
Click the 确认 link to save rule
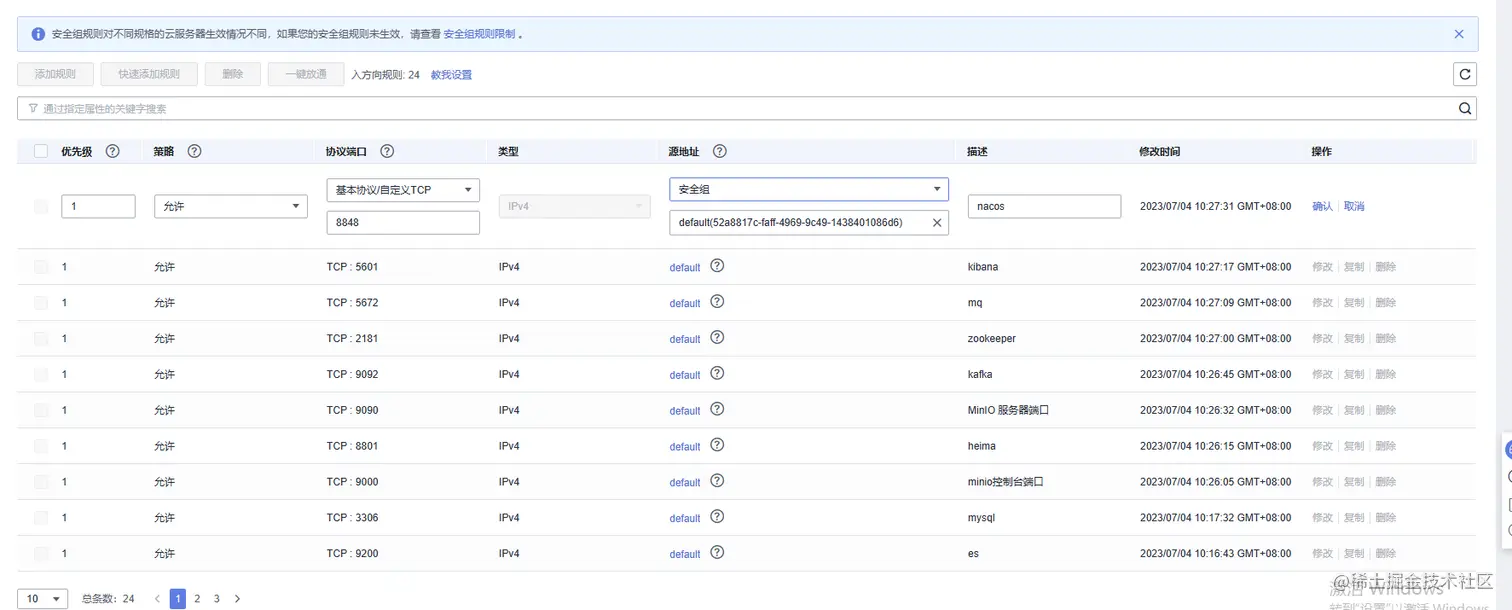point(1322,206)
